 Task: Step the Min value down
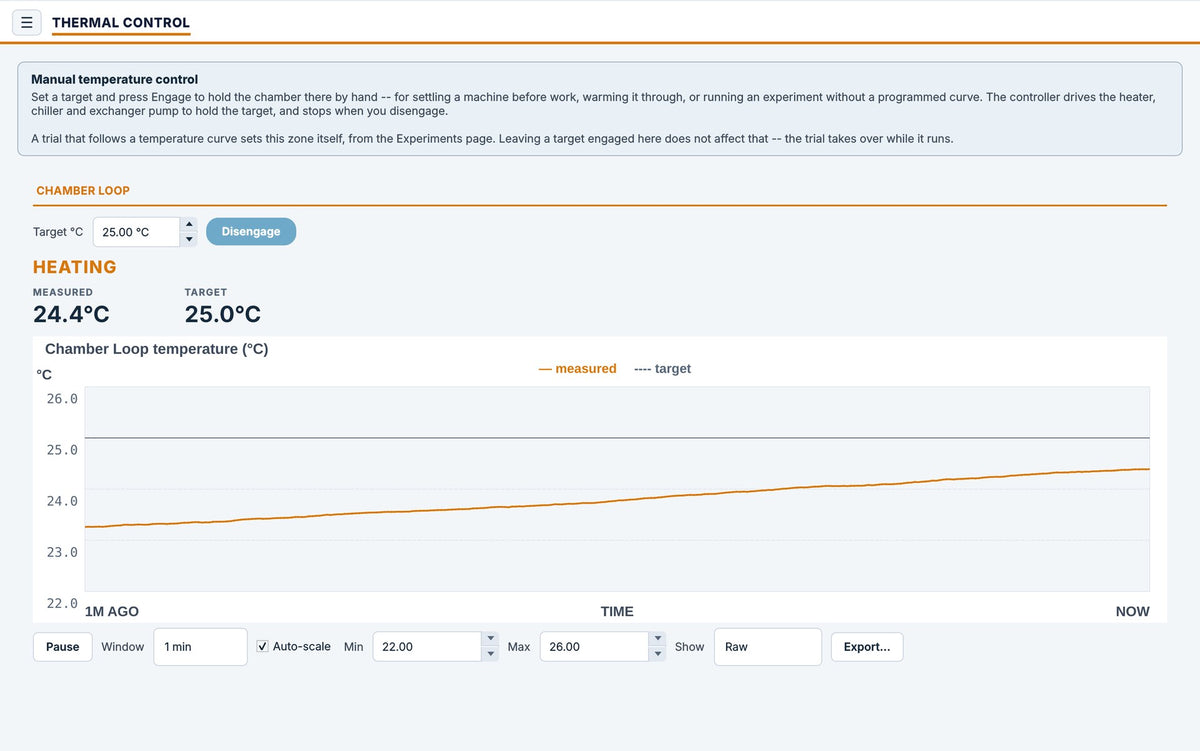[490, 654]
